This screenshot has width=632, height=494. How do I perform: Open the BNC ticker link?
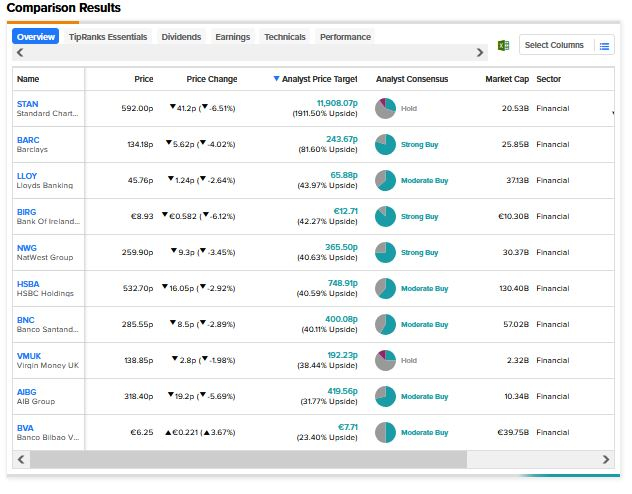pos(26,320)
